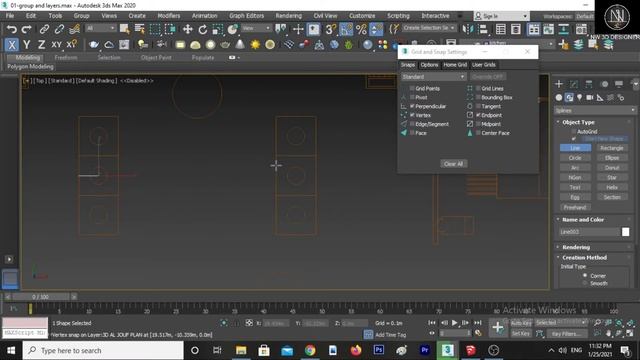Switch to the Options tab
The image size is (640, 360).
tap(429, 65)
